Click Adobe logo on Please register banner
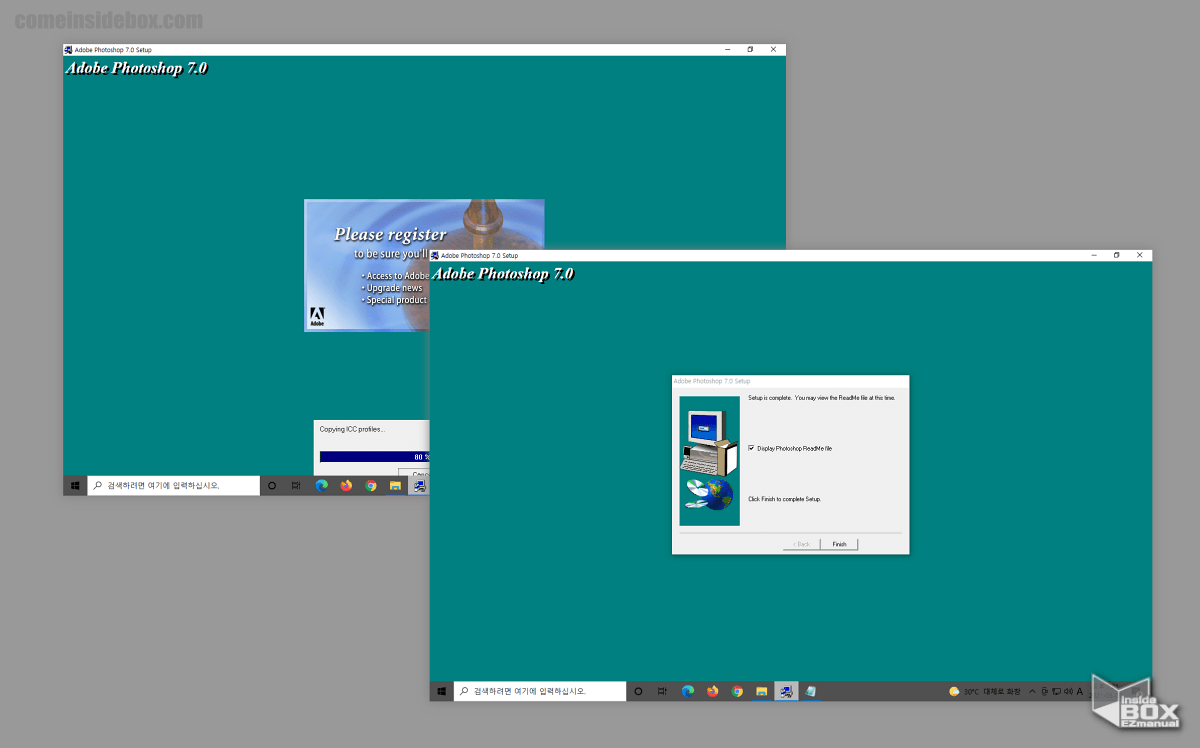This screenshot has height=748, width=1200. pyautogui.click(x=317, y=315)
